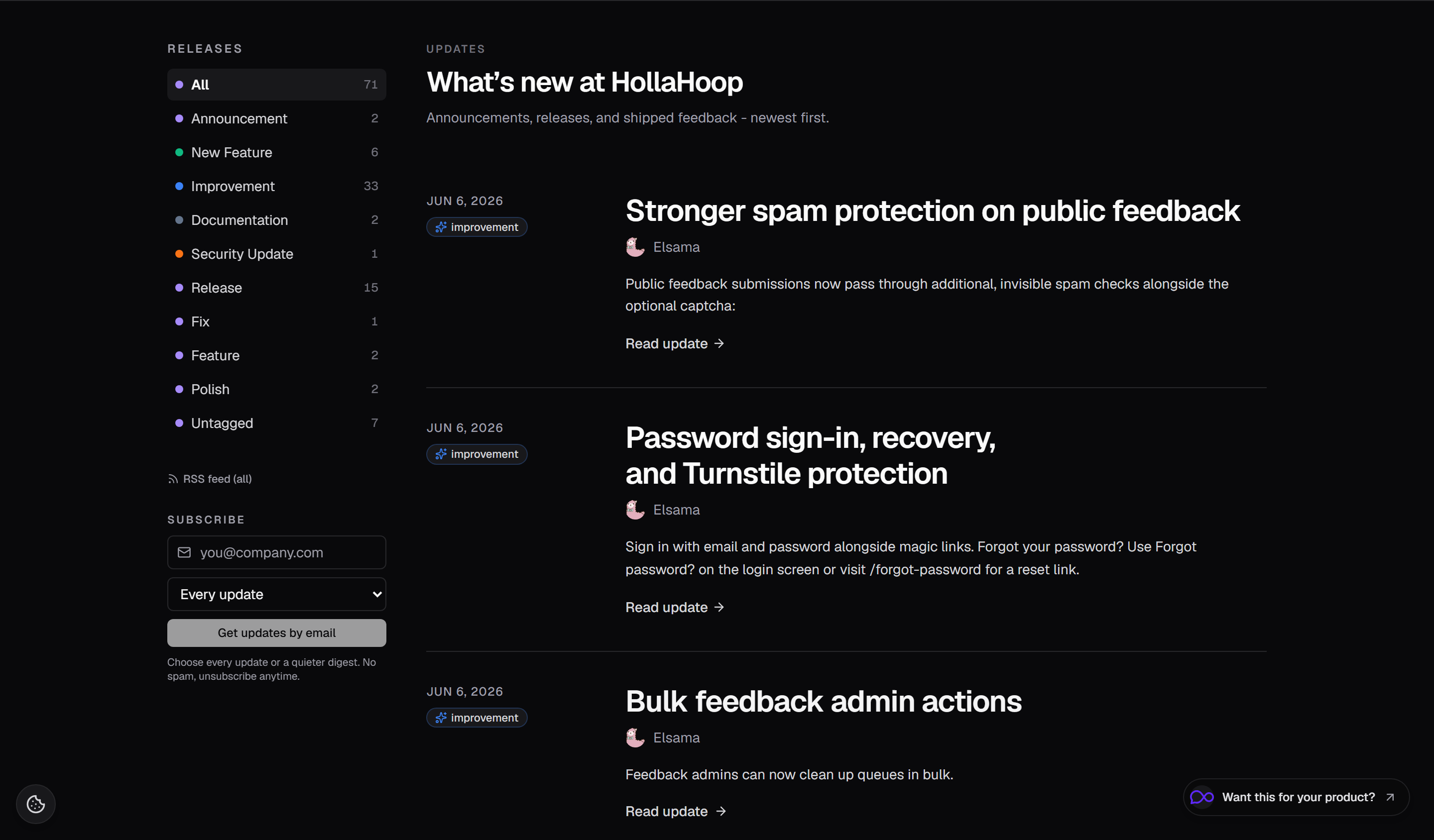The image size is (1434, 840).
Task: Click Elsama author name on Password sign-in post
Action: tap(676, 510)
